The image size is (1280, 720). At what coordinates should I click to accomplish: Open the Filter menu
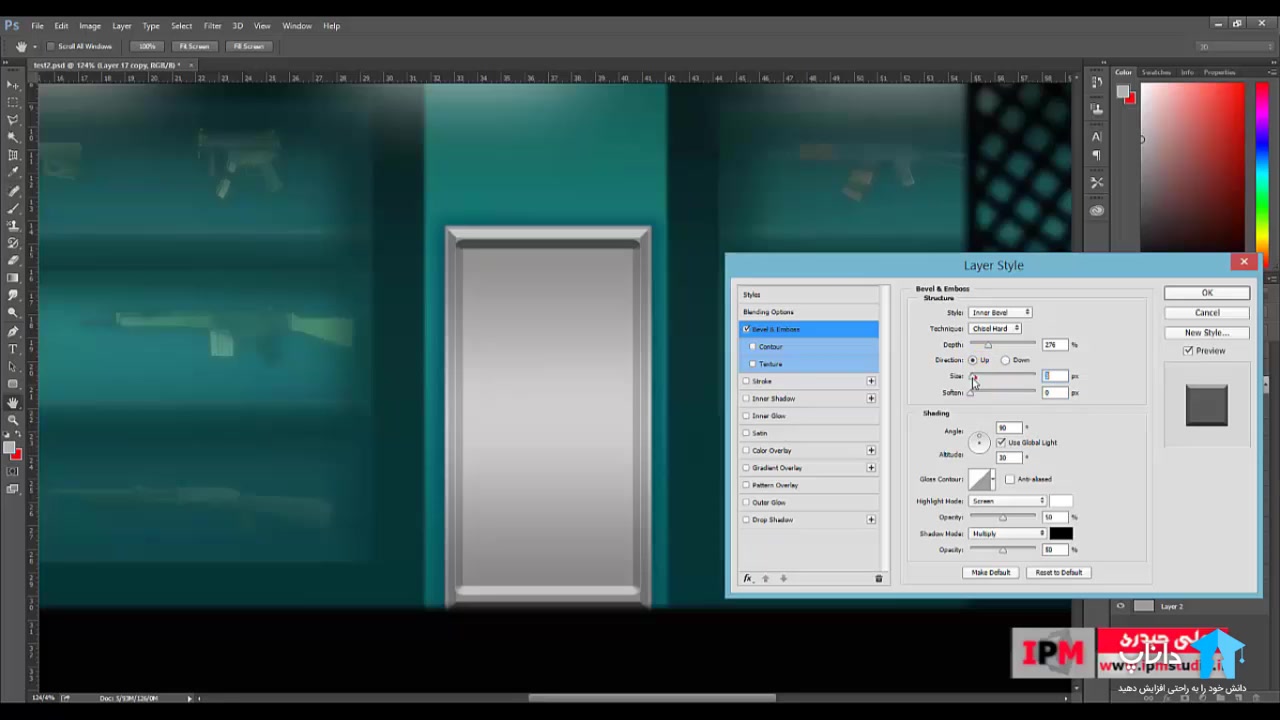[x=212, y=26]
